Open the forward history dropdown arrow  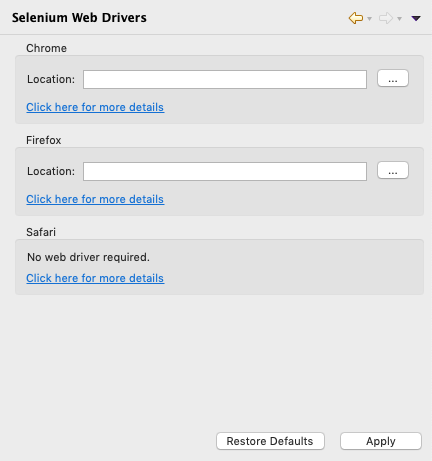click(x=399, y=19)
